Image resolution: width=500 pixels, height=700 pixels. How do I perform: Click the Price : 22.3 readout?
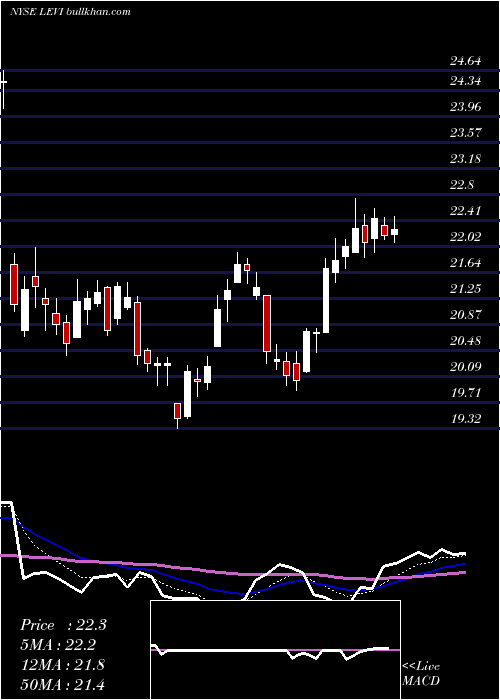63,625
